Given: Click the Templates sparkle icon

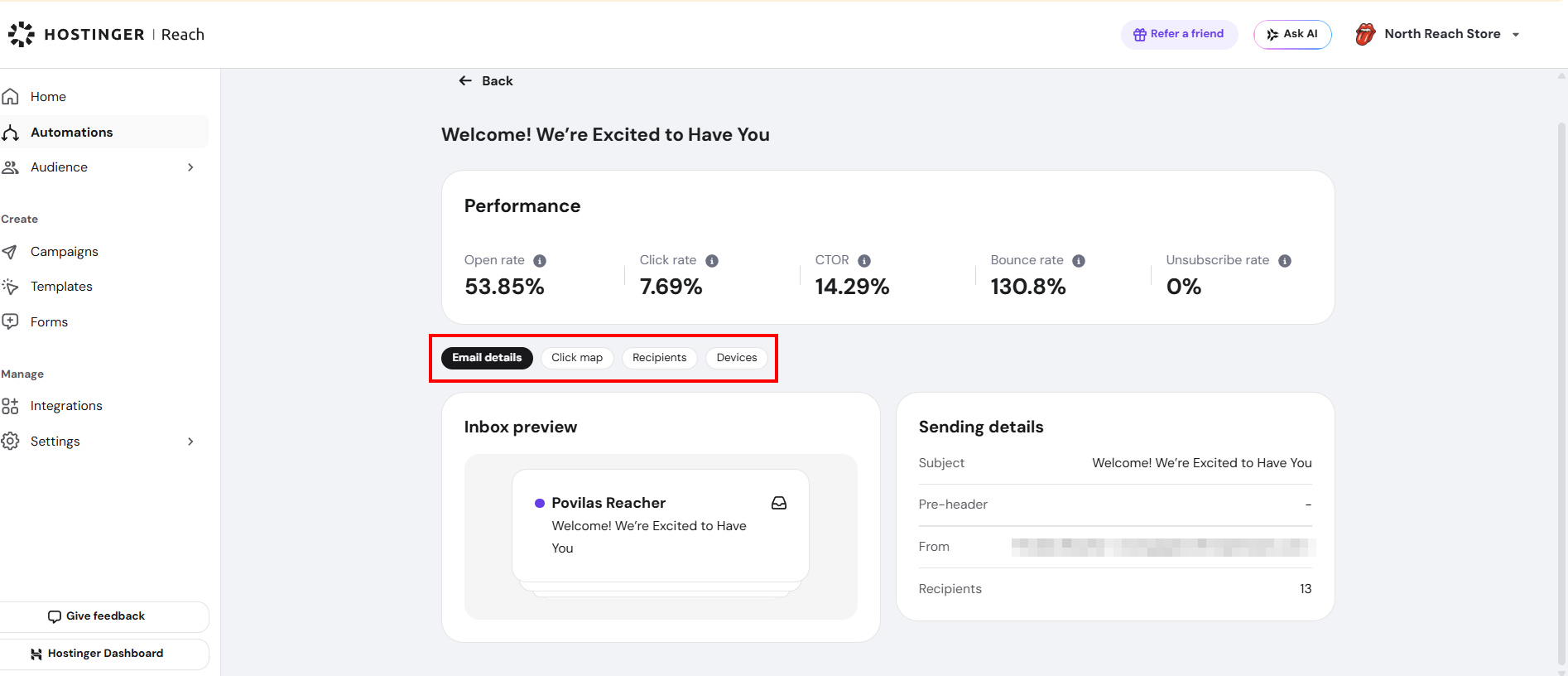Looking at the screenshot, I should pyautogui.click(x=10, y=287).
